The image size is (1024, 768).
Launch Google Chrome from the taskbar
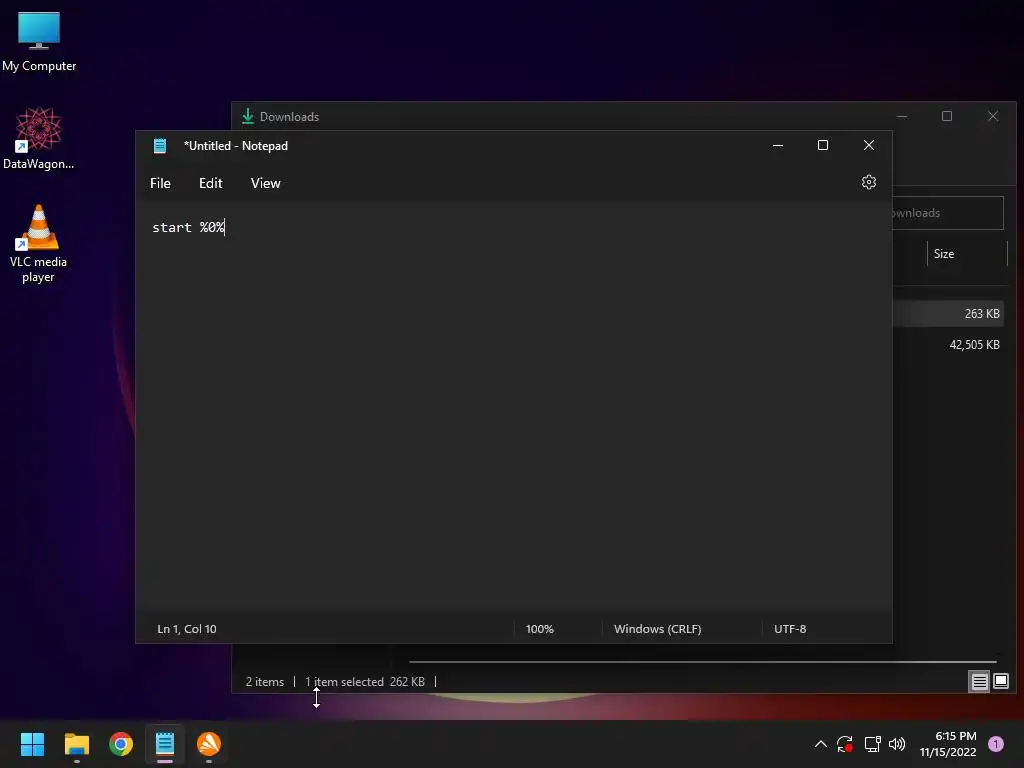pyautogui.click(x=121, y=744)
